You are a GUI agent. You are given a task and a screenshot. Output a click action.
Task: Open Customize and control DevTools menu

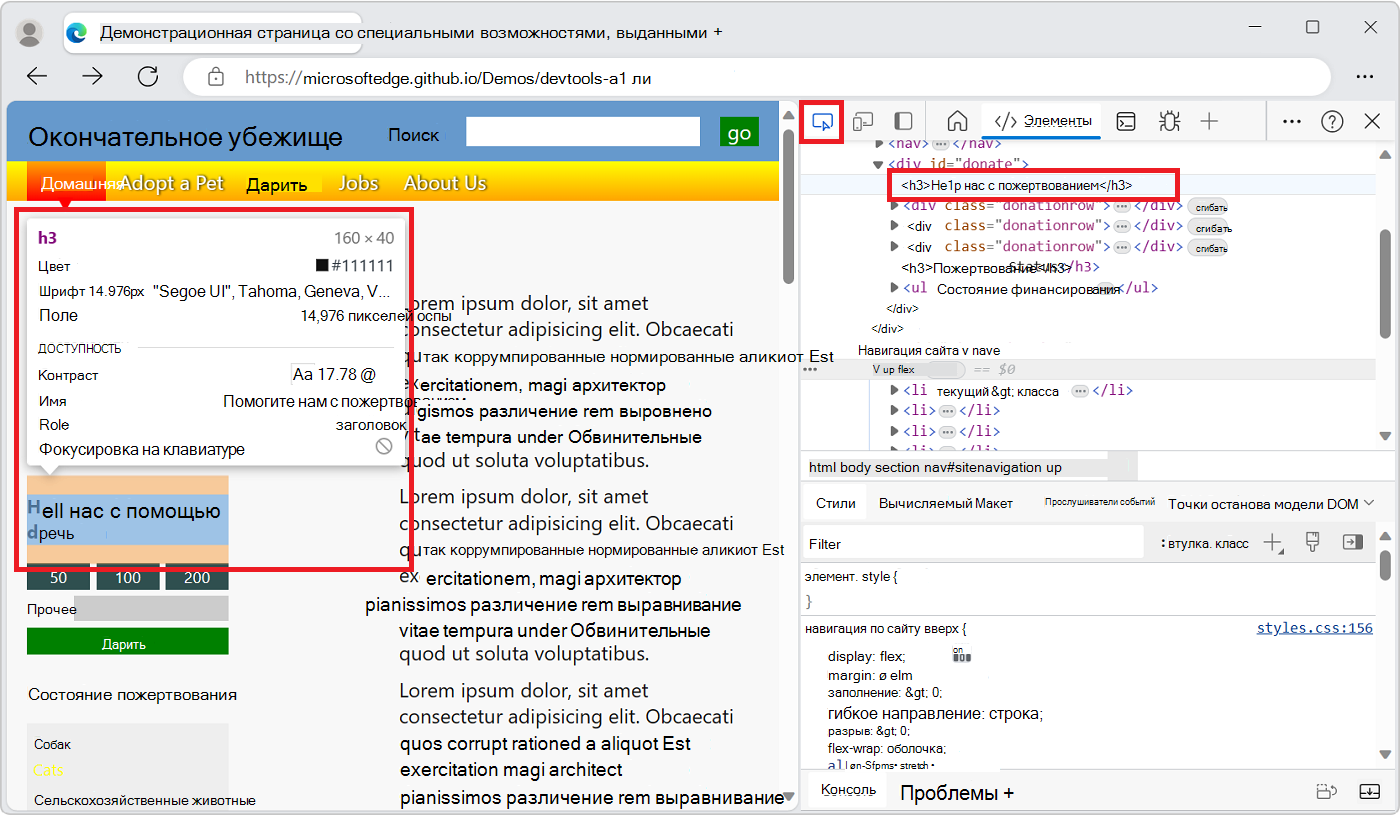click(x=1292, y=121)
